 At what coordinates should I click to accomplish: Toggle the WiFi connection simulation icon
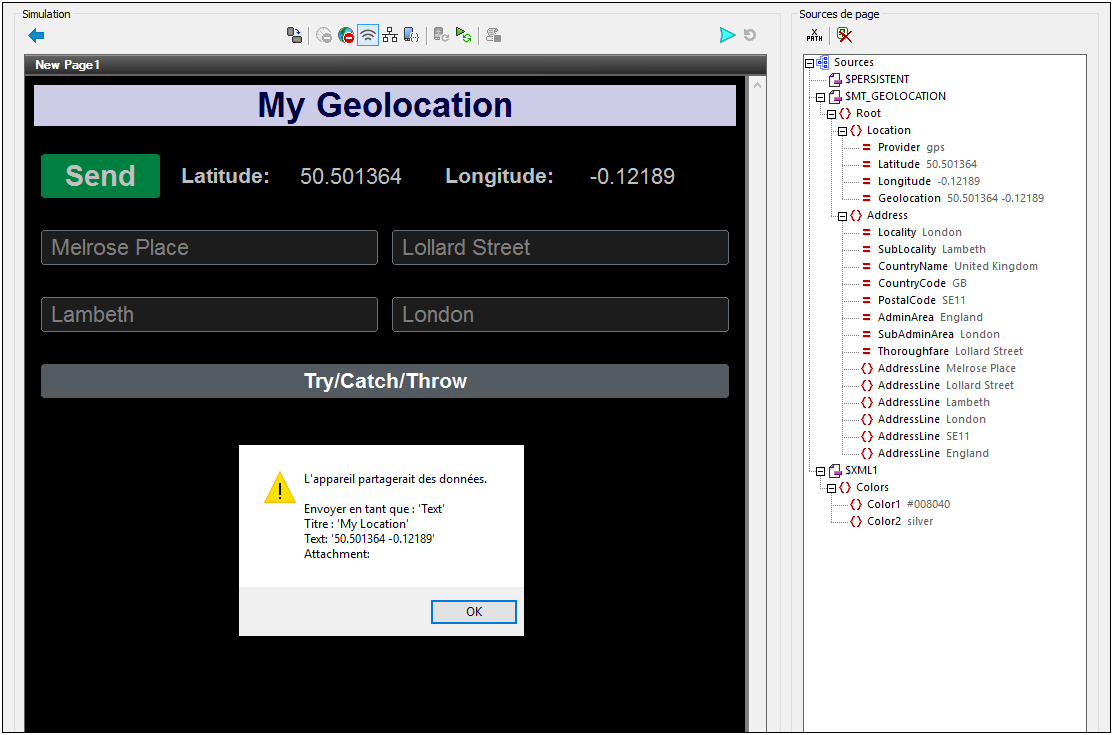pyautogui.click(x=368, y=36)
